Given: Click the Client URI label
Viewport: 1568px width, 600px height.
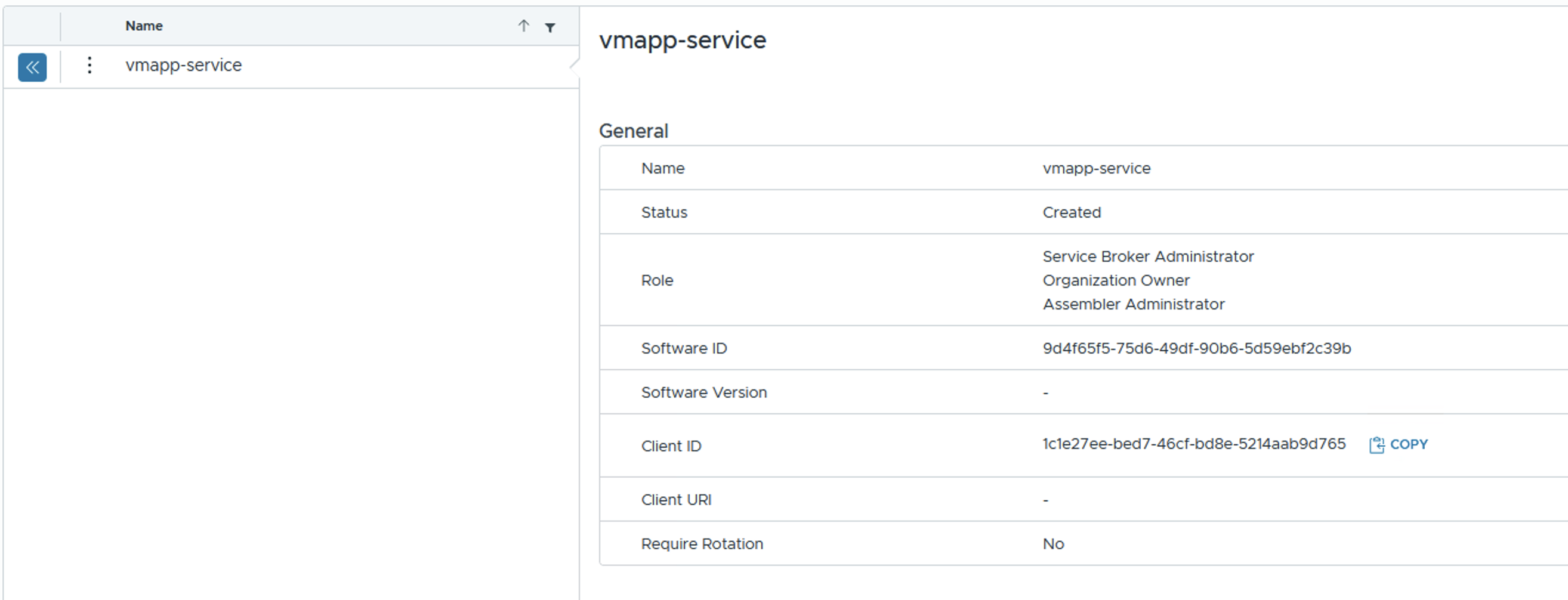Looking at the screenshot, I should [675, 500].
